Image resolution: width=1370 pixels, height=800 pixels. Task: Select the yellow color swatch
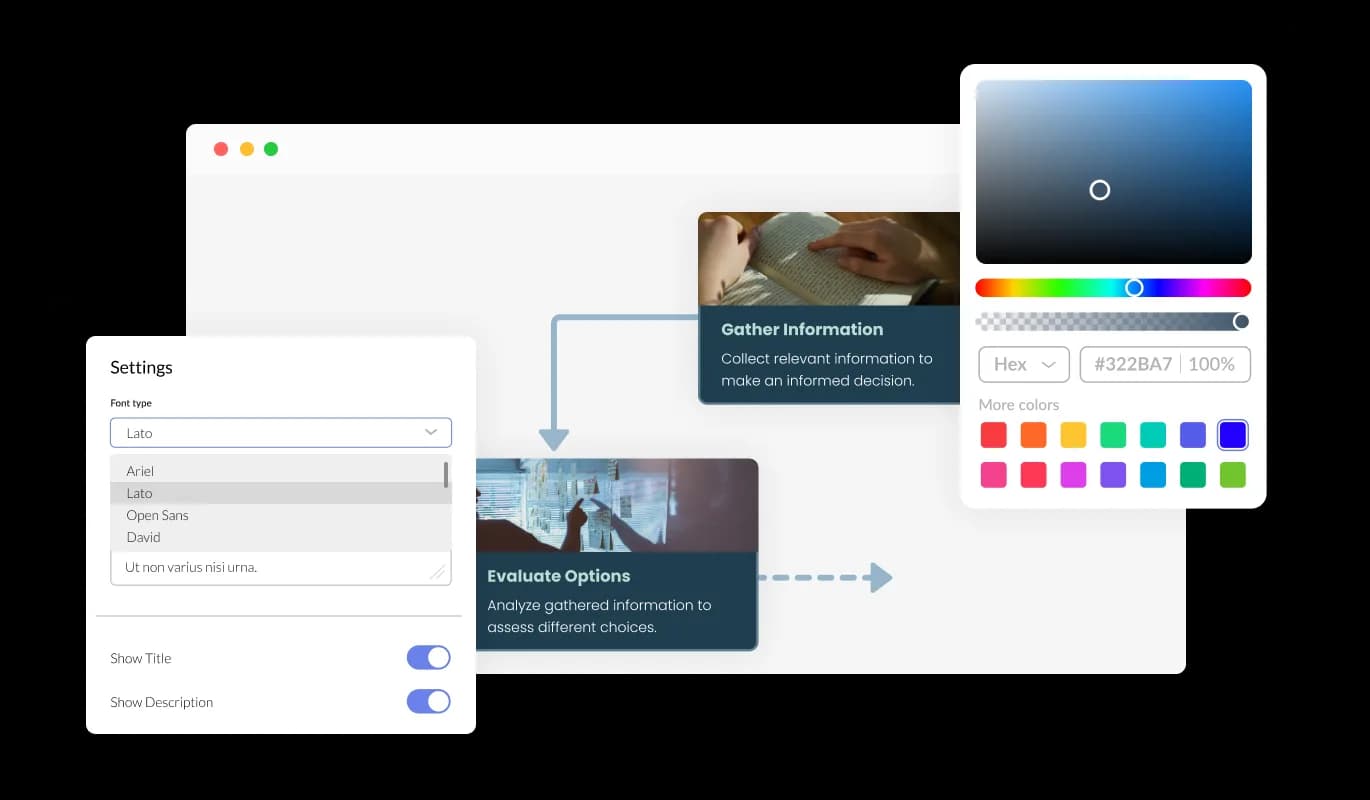click(1073, 435)
